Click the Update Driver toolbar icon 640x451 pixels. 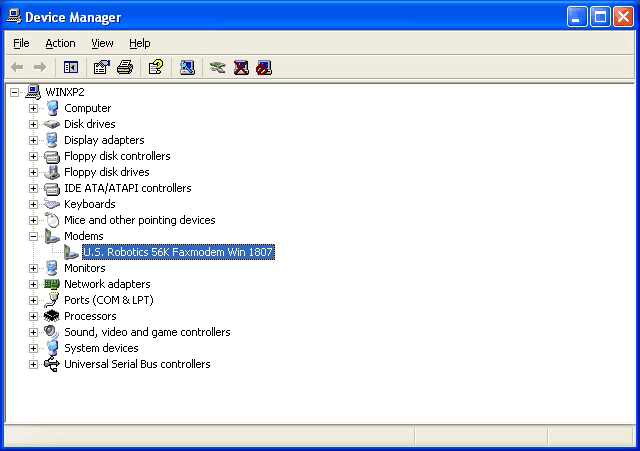(217, 67)
